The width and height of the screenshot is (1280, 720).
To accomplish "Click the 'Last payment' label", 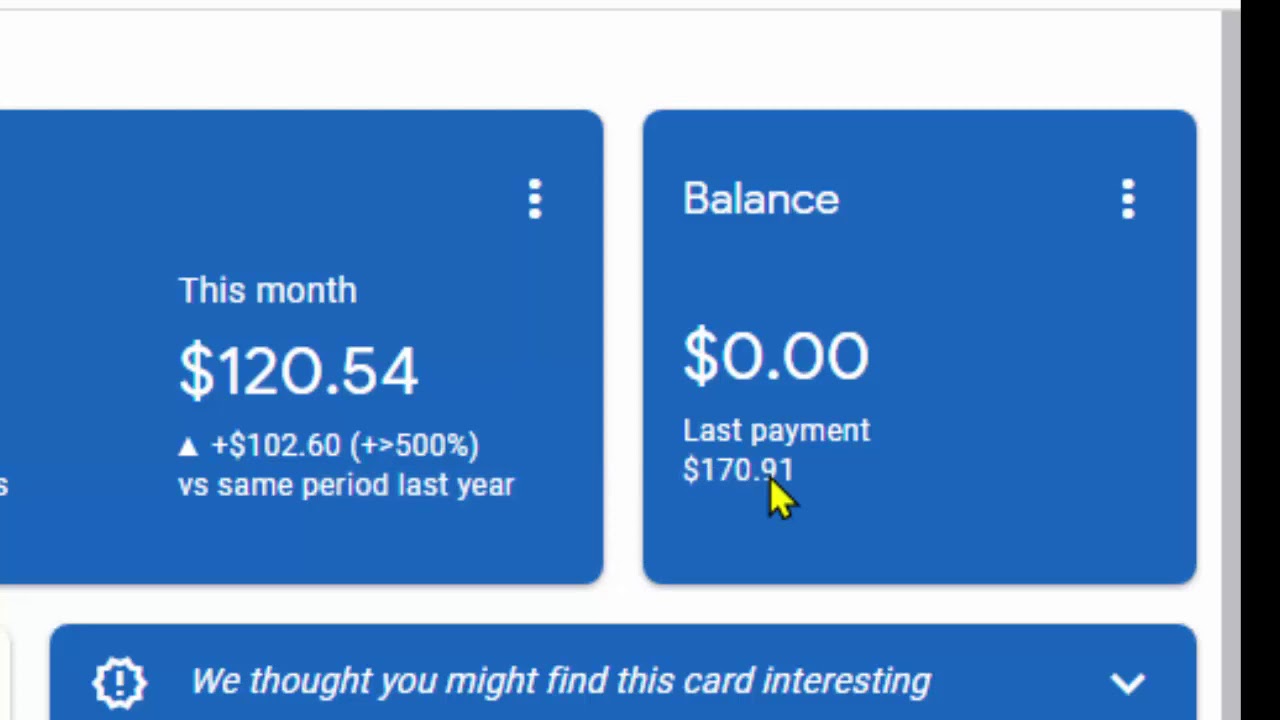I will 776,431.
